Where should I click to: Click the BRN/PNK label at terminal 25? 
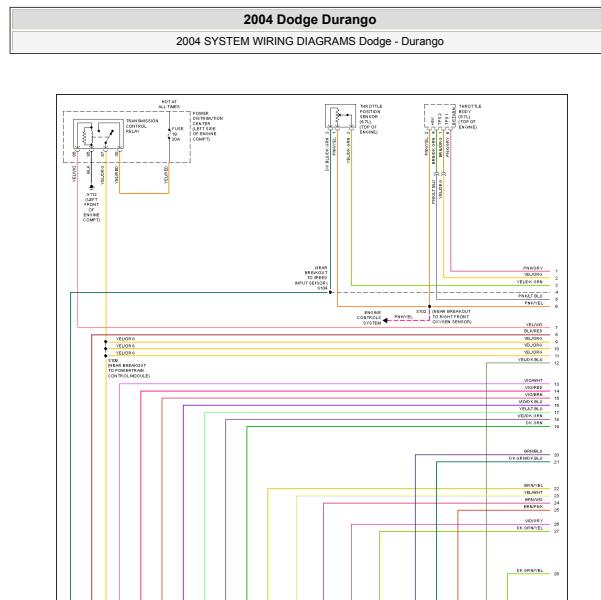click(533, 506)
